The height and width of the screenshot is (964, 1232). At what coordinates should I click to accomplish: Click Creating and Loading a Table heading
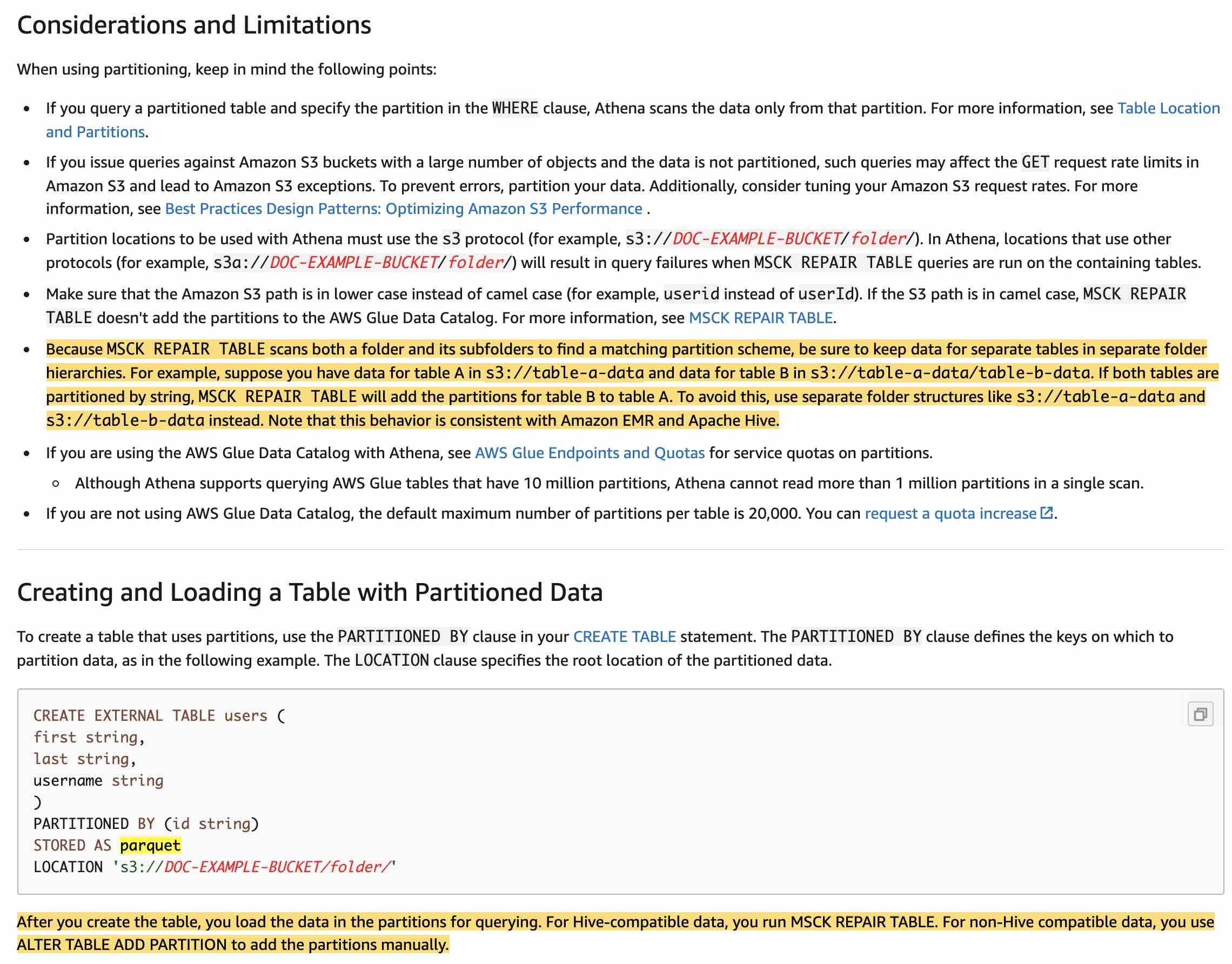(x=309, y=593)
